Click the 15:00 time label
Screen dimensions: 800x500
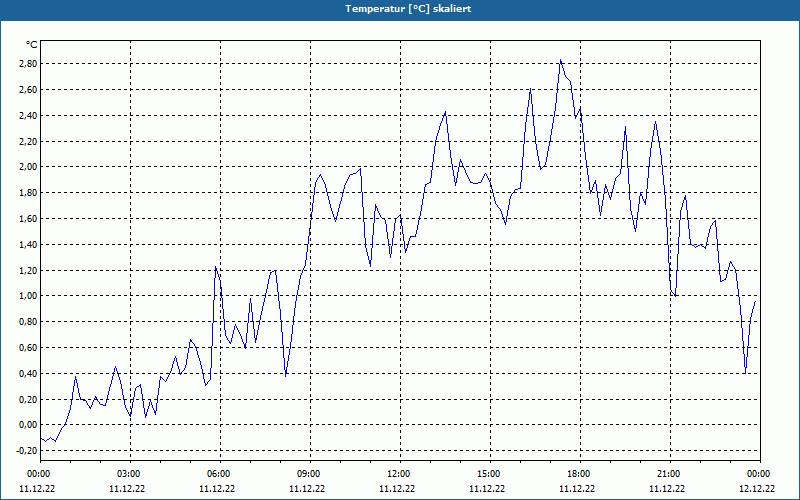490,474
